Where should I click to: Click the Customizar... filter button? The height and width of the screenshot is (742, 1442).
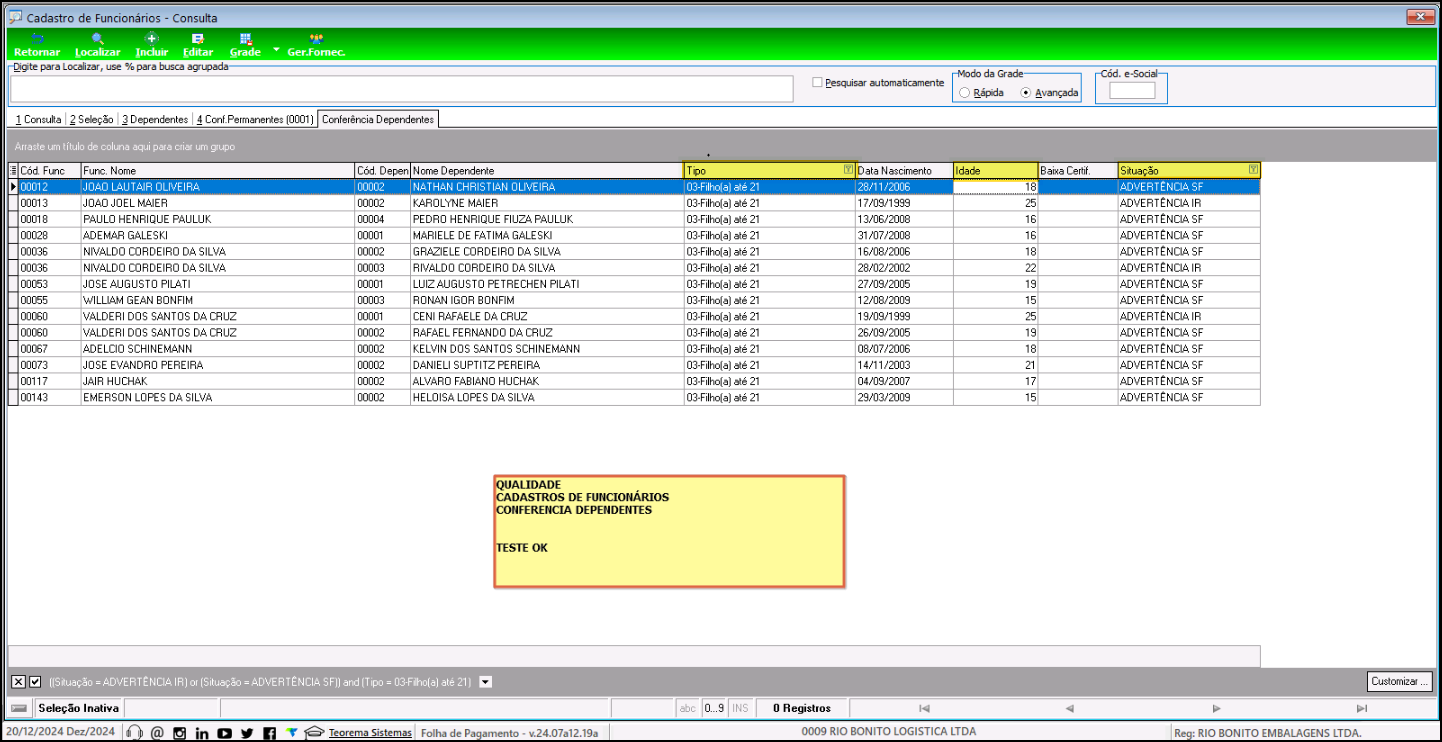click(x=1400, y=681)
